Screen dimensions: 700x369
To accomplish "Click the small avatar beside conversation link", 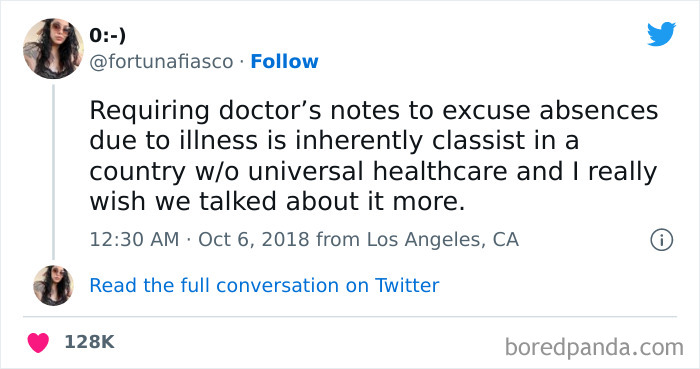I will 54,286.
